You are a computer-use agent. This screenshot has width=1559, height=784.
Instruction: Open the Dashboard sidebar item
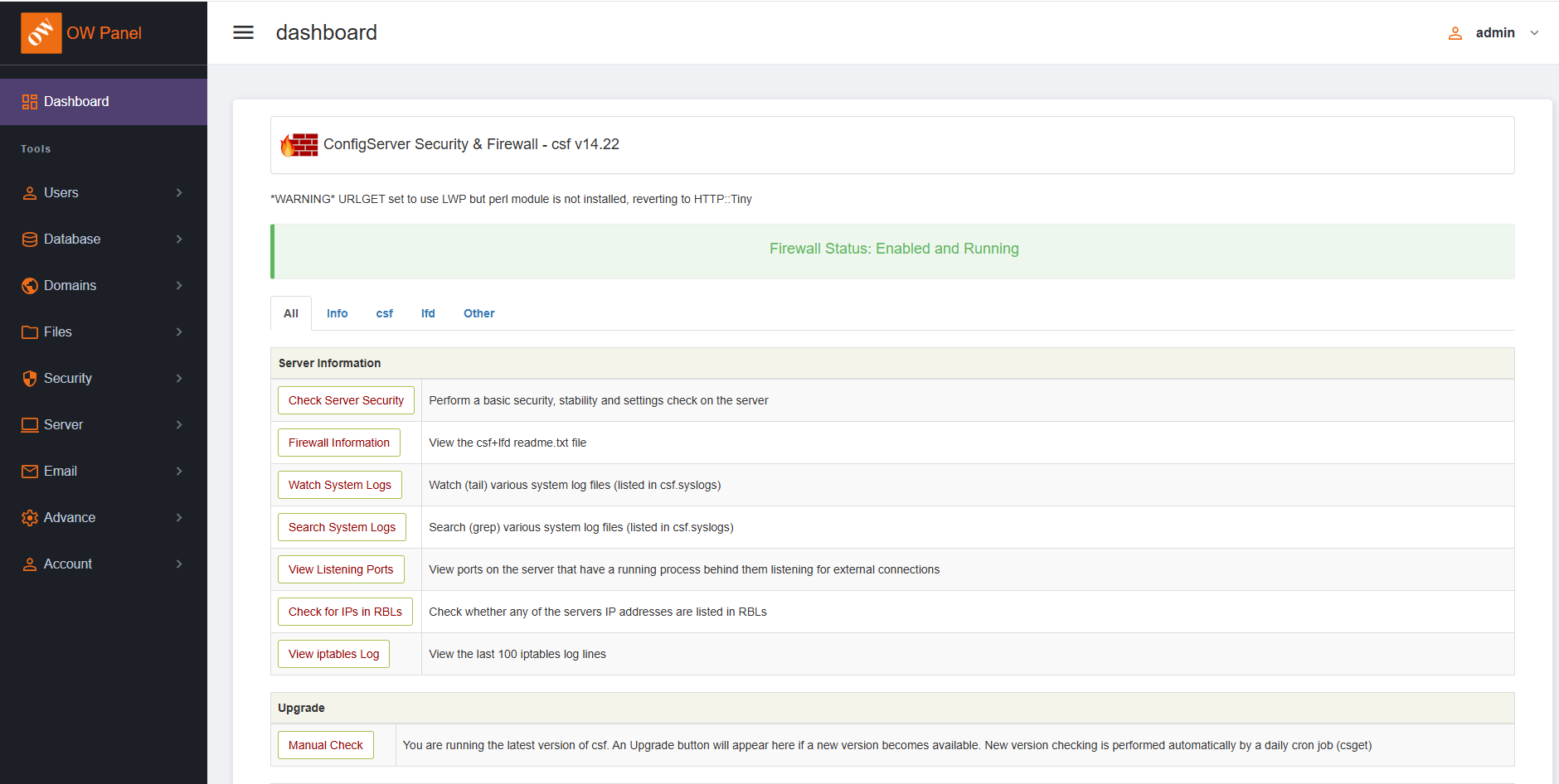tap(76, 102)
